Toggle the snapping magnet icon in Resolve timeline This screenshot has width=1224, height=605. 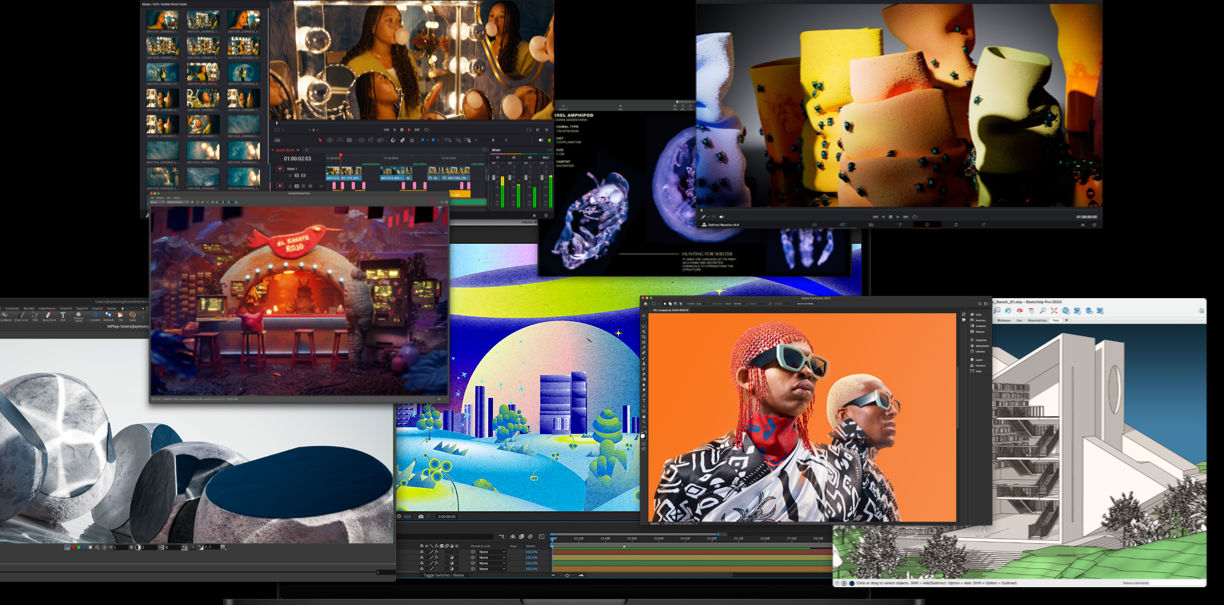point(393,140)
